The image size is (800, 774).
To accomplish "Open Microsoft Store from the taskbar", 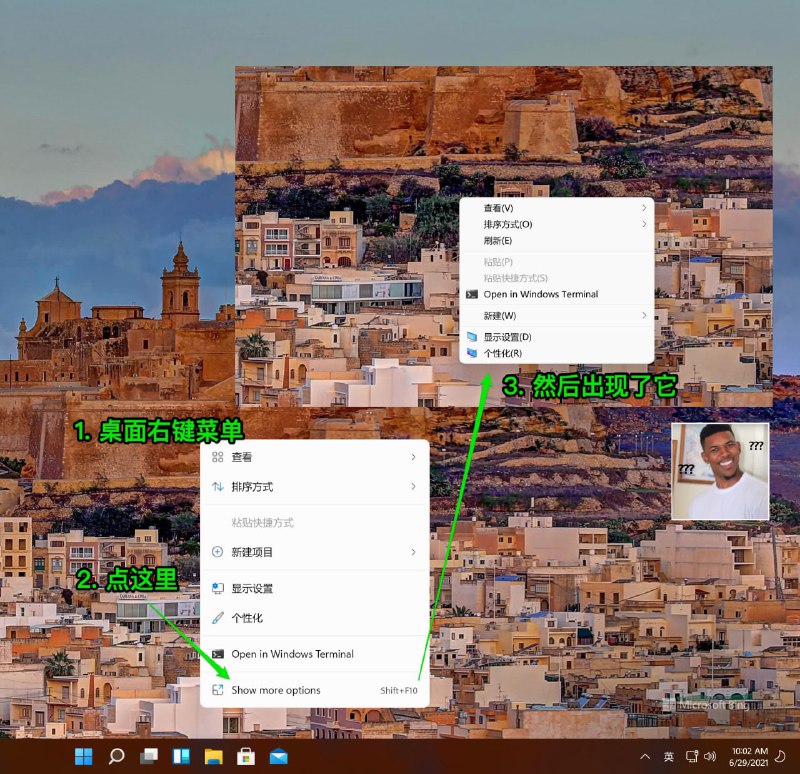I will pyautogui.click(x=246, y=756).
